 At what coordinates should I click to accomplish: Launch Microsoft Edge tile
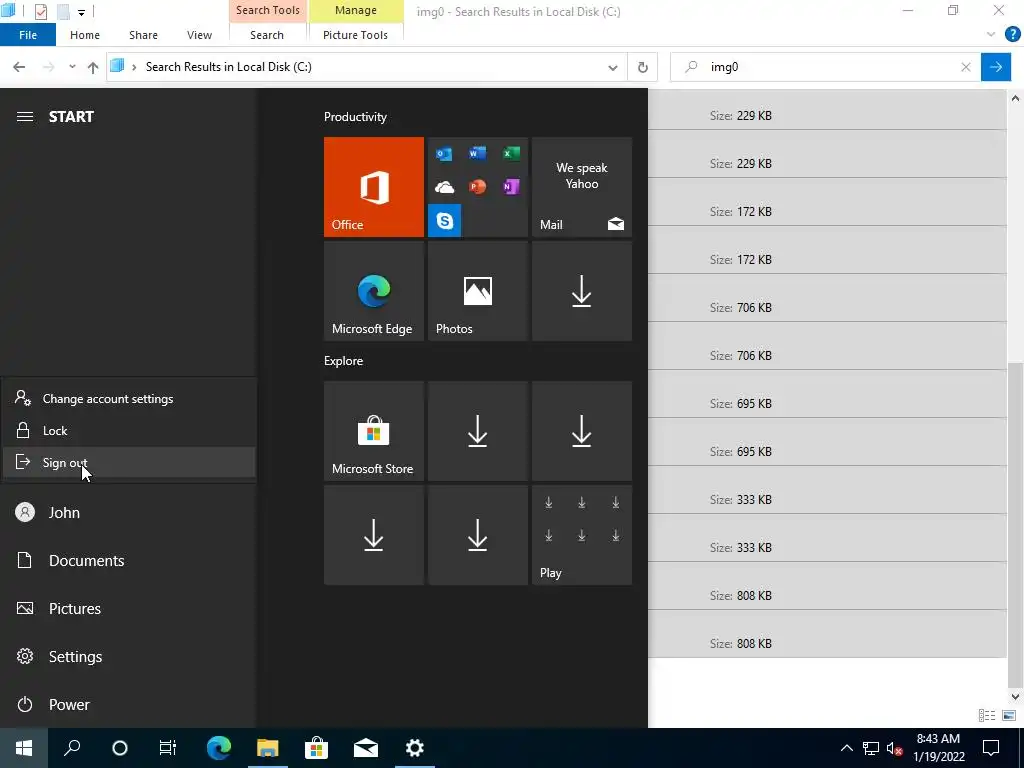pos(374,291)
